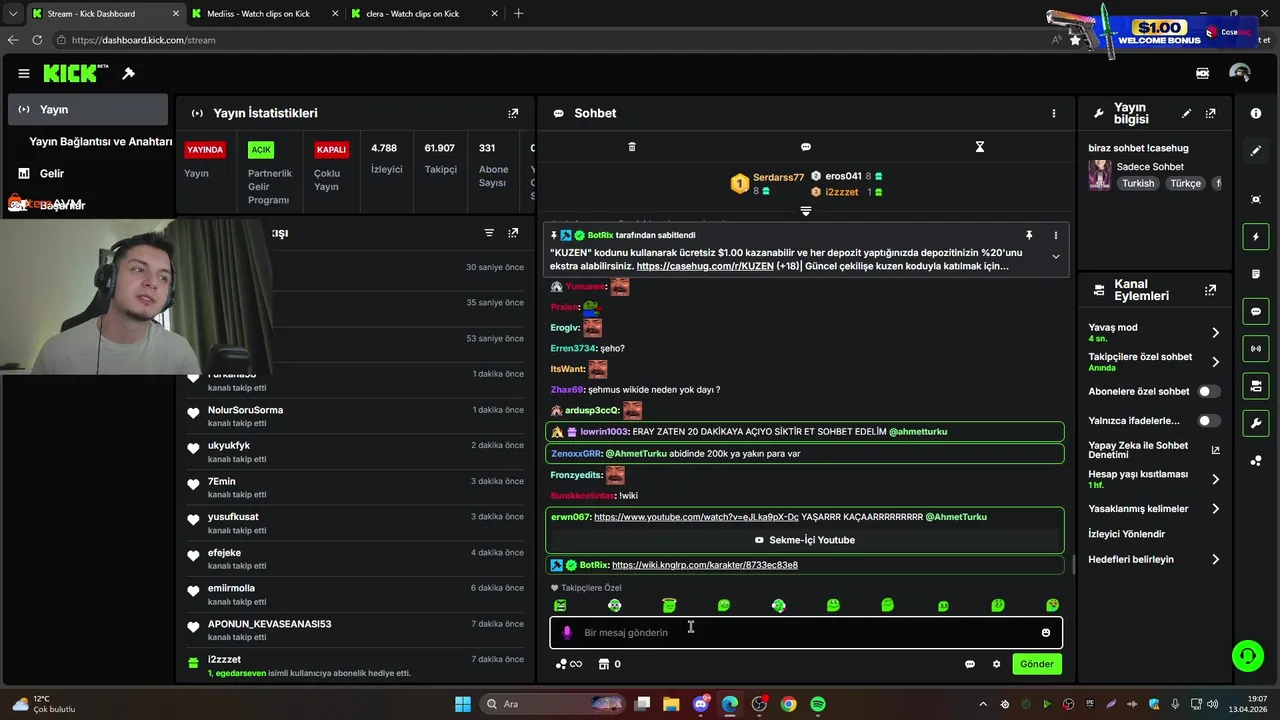Pop out the Yayın bilgisi panel
Image resolution: width=1280 pixels, height=720 pixels.
pyautogui.click(x=1211, y=113)
